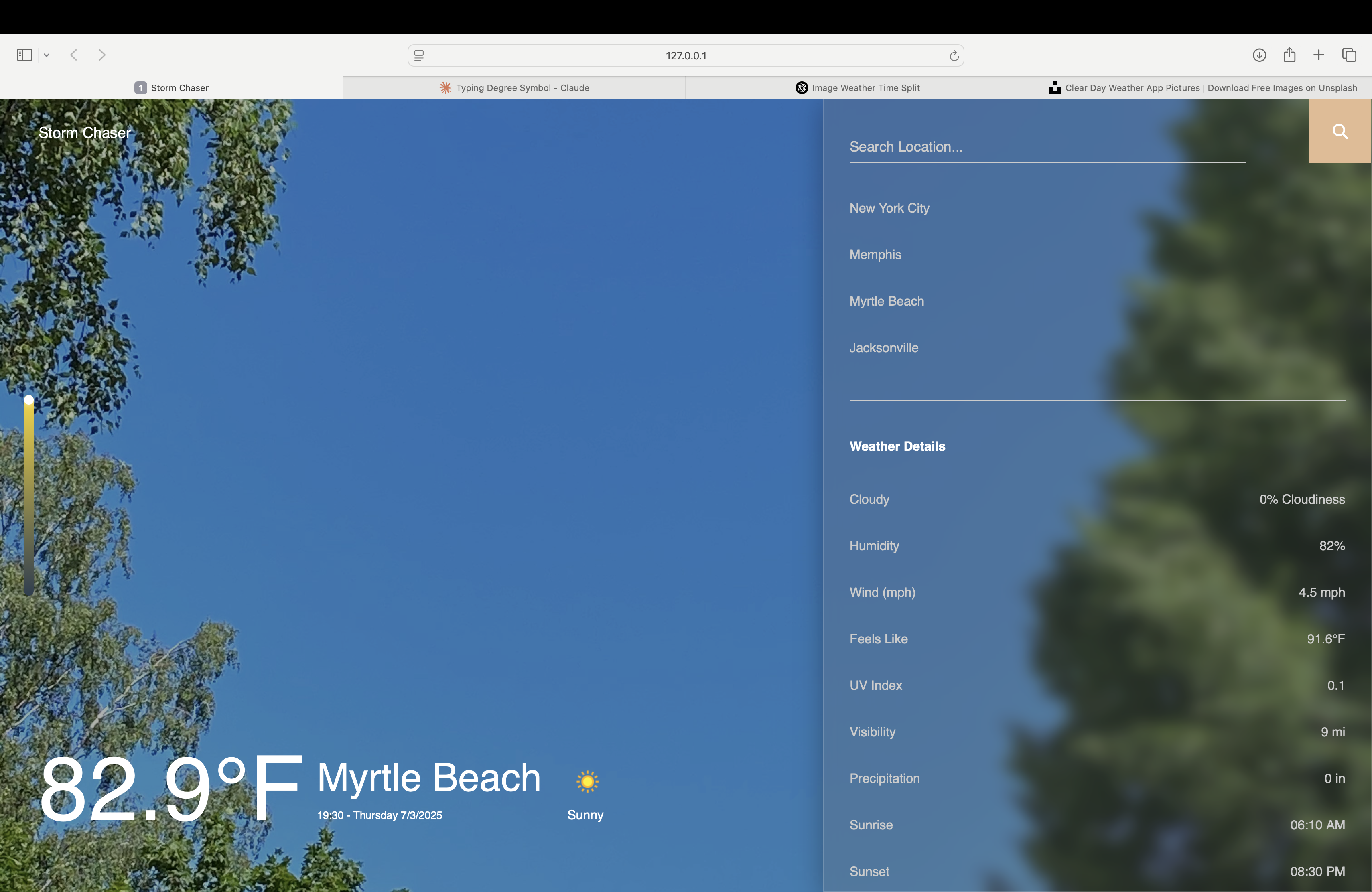The height and width of the screenshot is (892, 1372).
Task: Click the yellow temperature gauge bar
Action: tap(29, 495)
